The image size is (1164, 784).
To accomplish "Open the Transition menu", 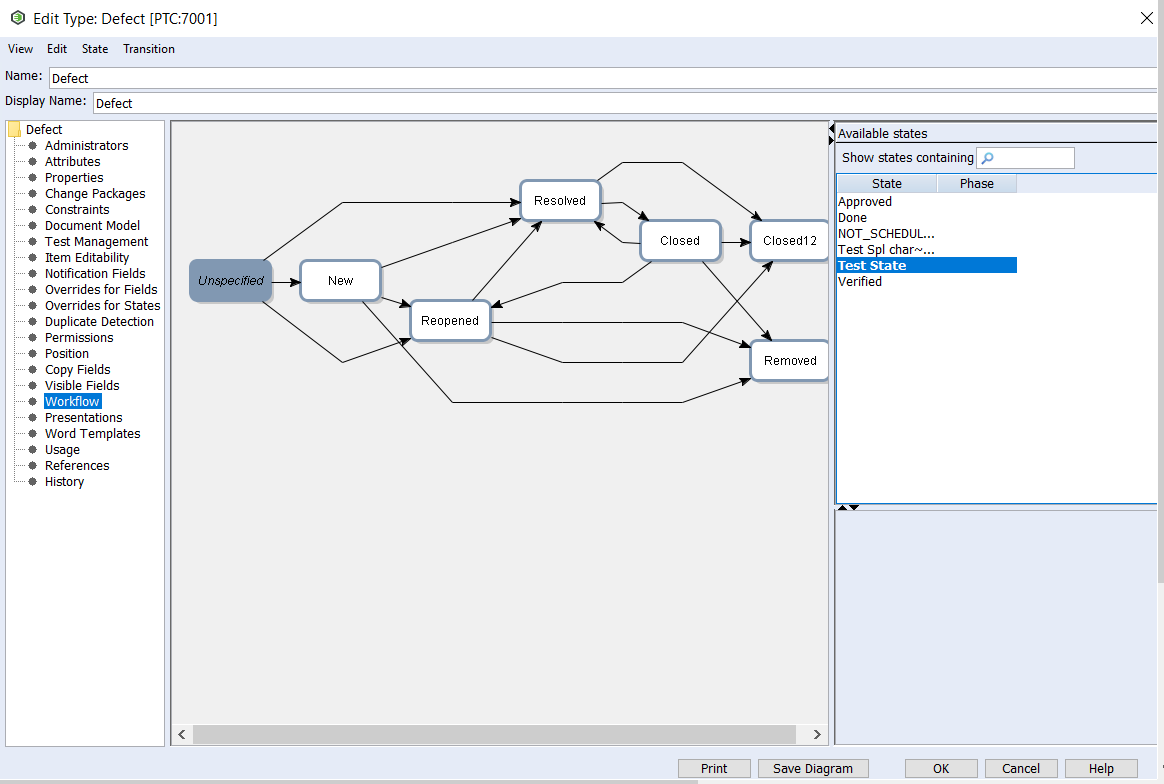I will point(149,49).
